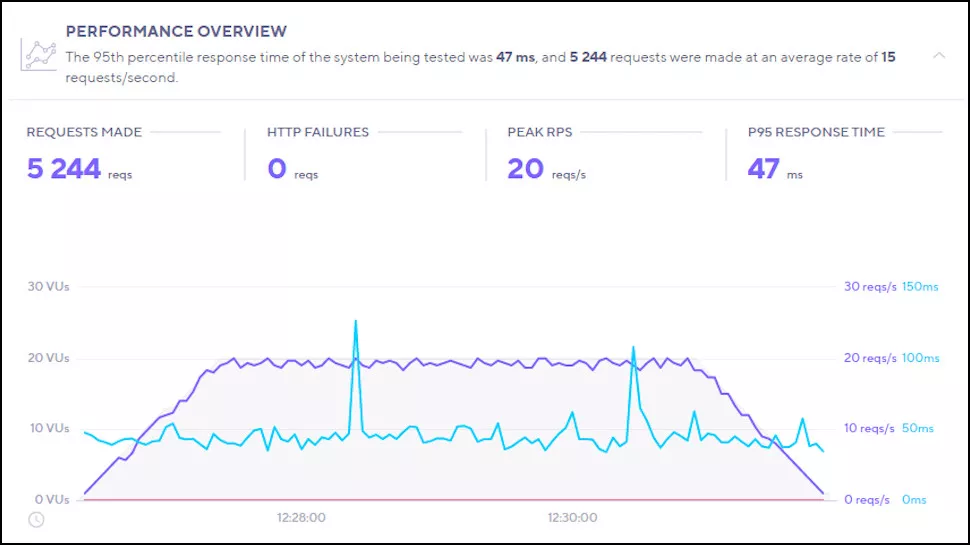Click the P95 Response Time 47 ms metric
Image resolution: width=970 pixels, height=545 pixels.
tap(775, 168)
